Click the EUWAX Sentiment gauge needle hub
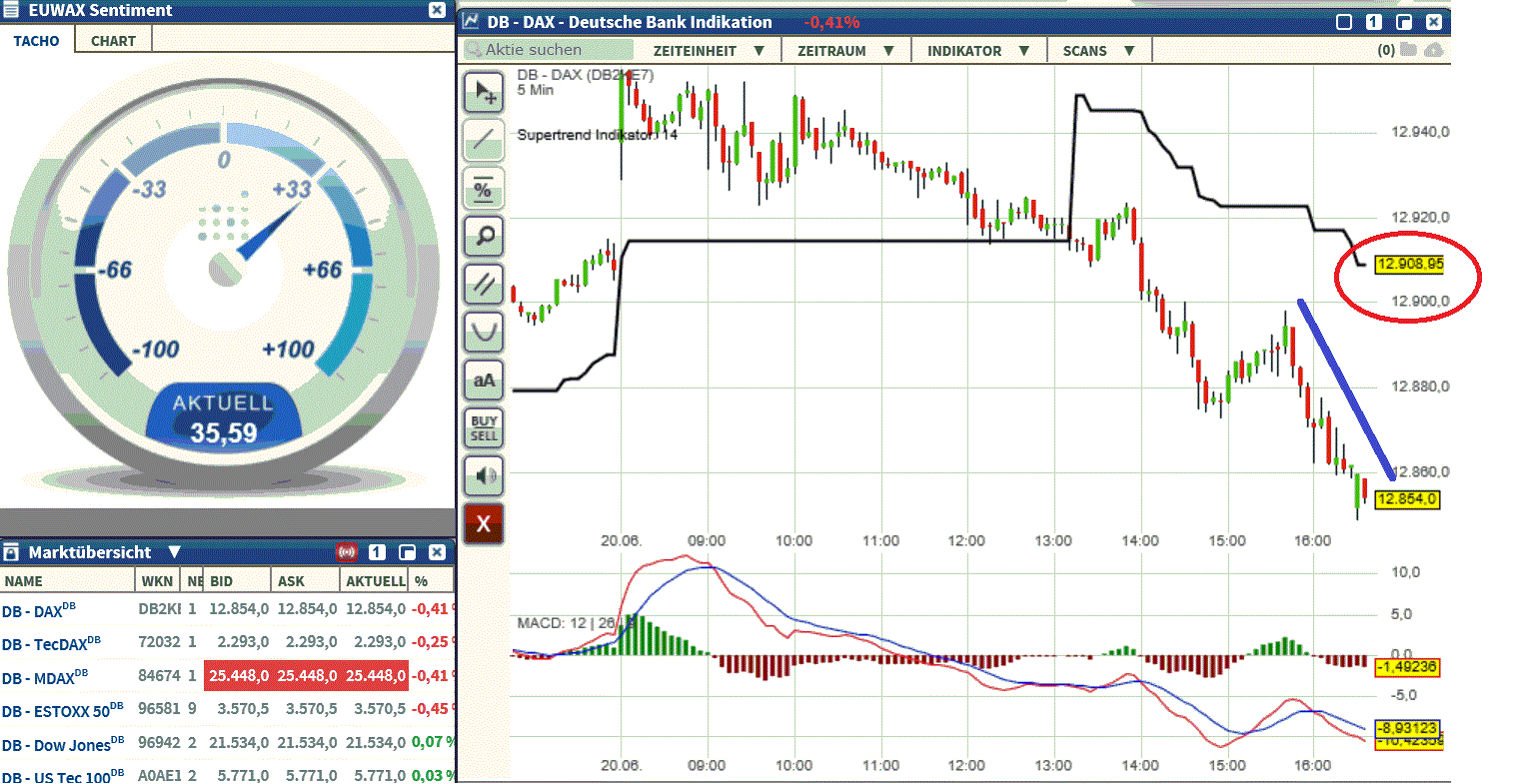The image size is (1524, 784). tap(226, 268)
